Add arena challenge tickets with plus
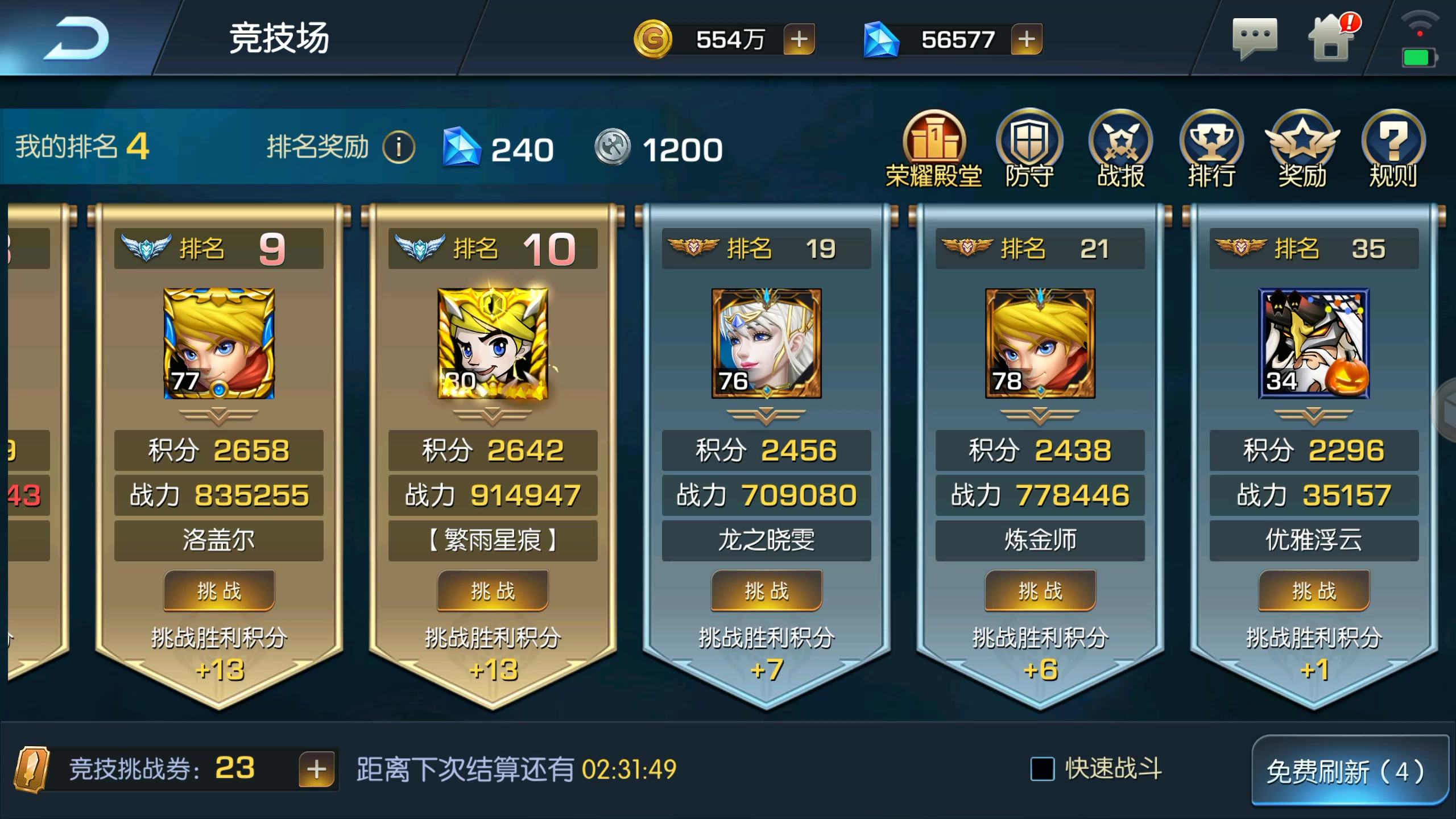Image resolution: width=1456 pixels, height=819 pixels. [x=316, y=770]
